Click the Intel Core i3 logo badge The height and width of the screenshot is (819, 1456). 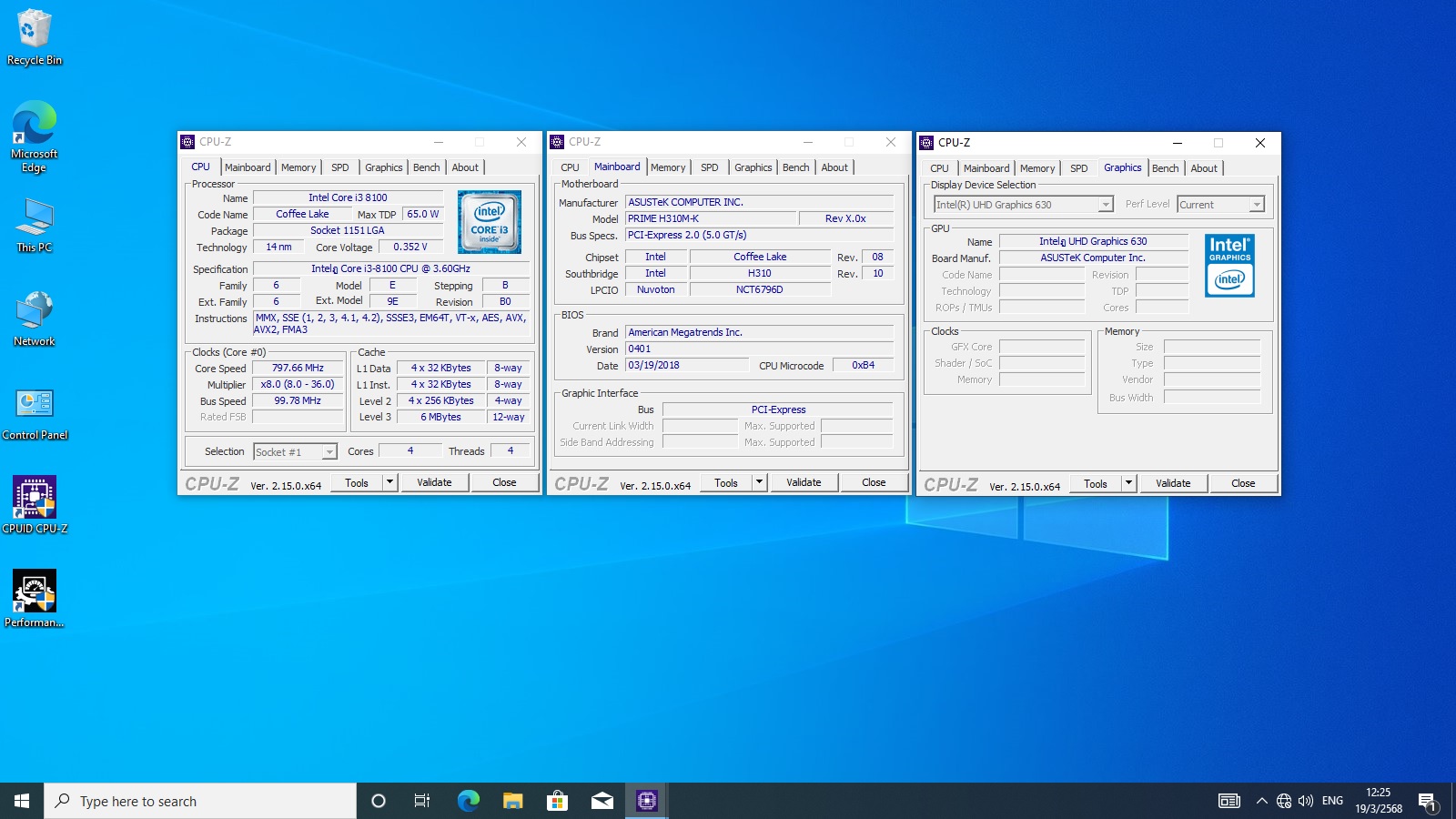[490, 221]
